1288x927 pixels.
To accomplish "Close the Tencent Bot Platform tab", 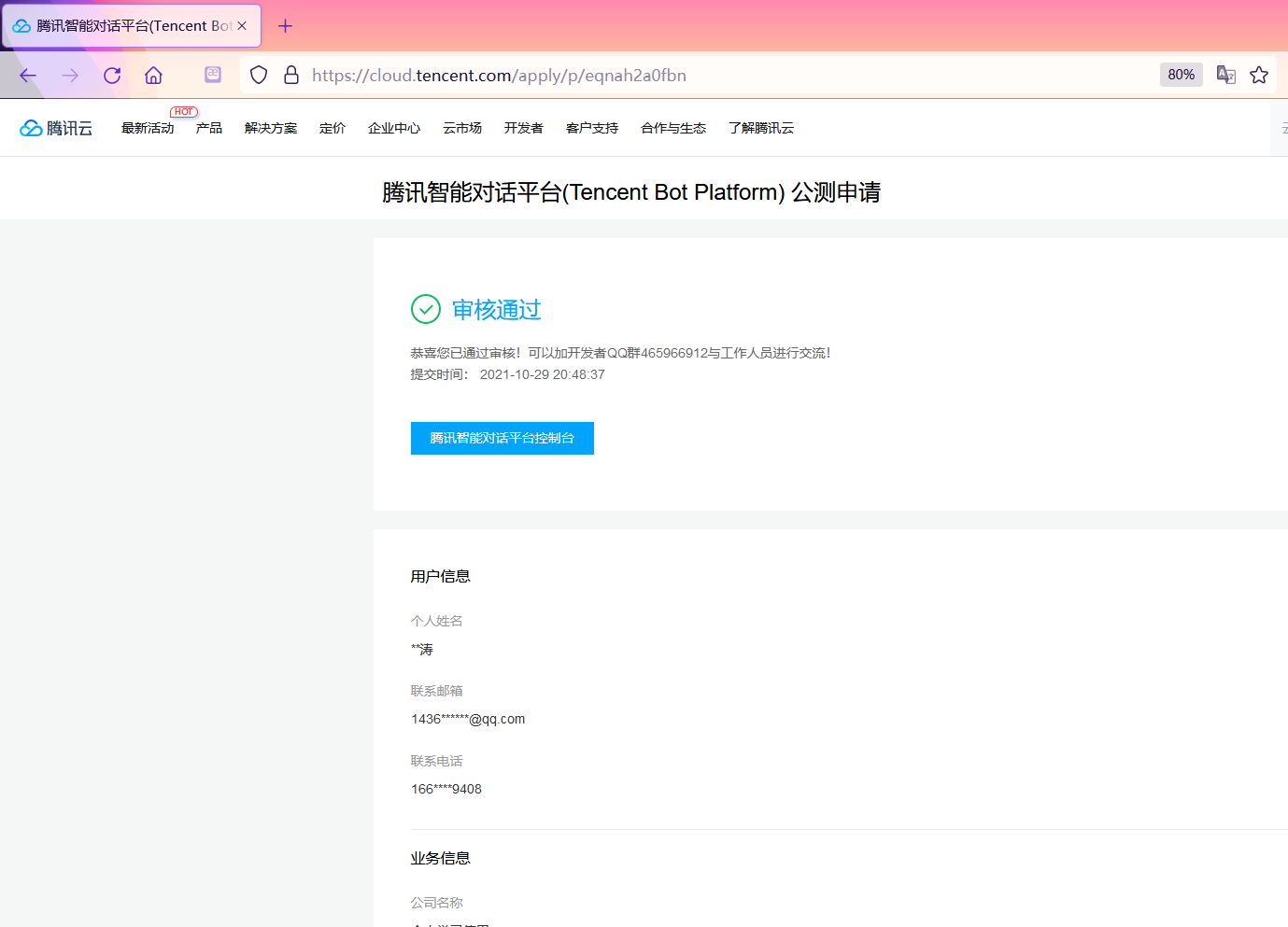I will click(242, 26).
